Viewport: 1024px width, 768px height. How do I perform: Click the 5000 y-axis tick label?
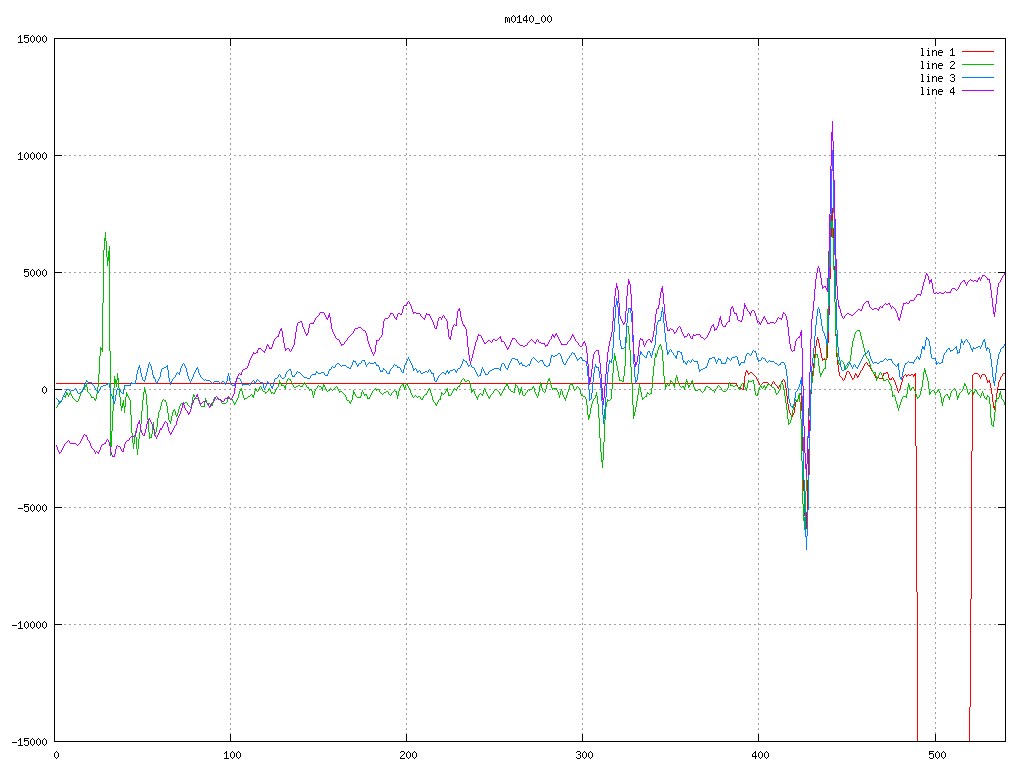[35, 273]
